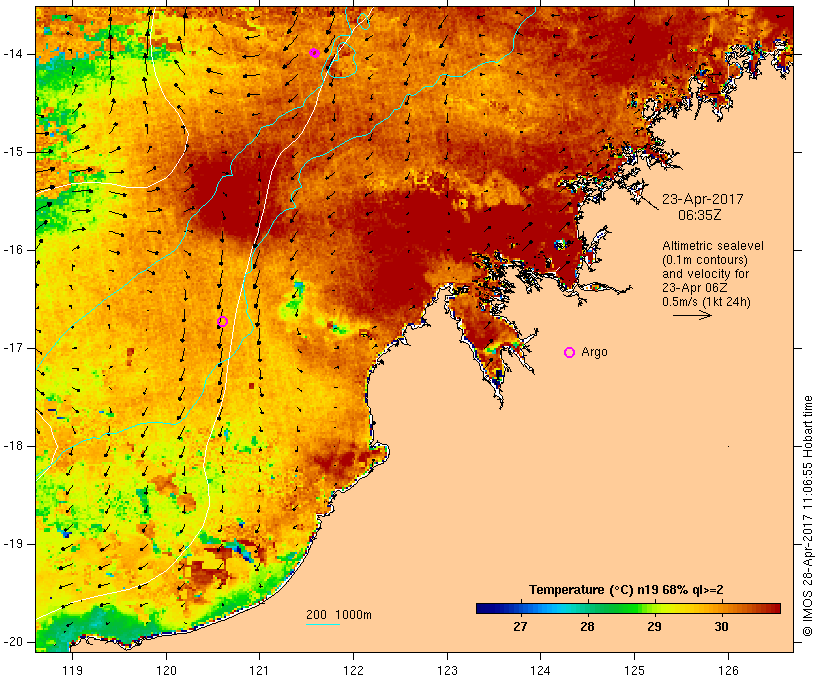Click the '06:35Z' time label
The height and width of the screenshot is (680, 820).
click(699, 215)
